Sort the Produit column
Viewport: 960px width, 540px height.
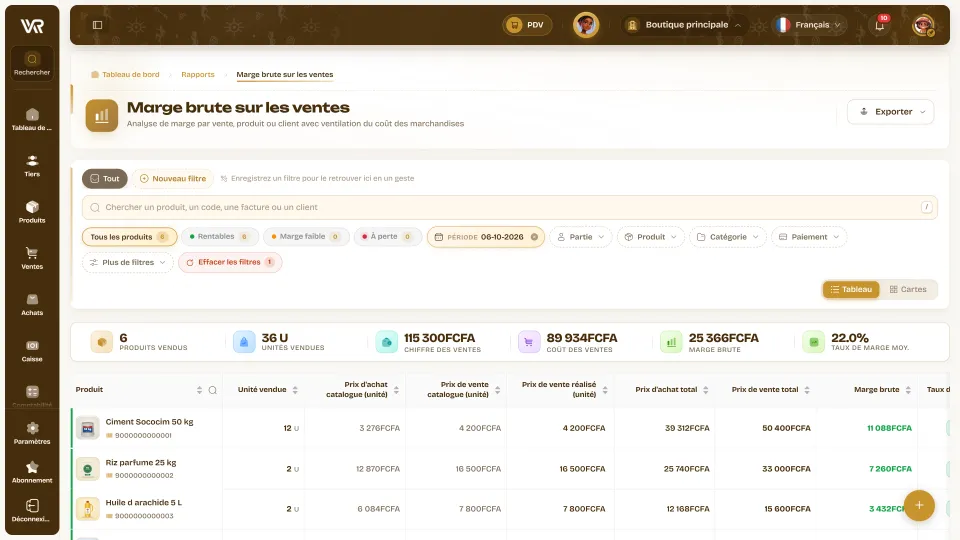[199, 390]
